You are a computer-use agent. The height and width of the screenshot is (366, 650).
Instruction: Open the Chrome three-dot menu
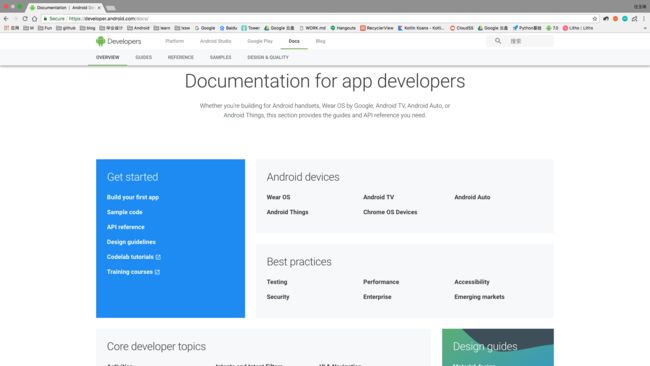(644, 19)
